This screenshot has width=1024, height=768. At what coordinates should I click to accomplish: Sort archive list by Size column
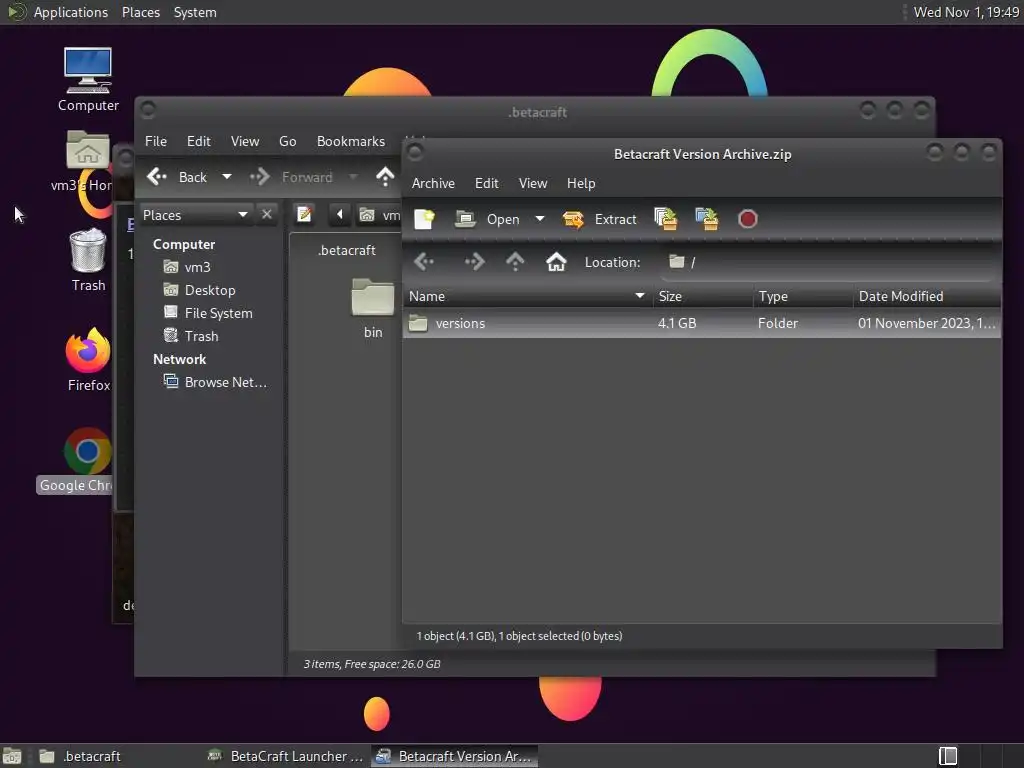703,296
